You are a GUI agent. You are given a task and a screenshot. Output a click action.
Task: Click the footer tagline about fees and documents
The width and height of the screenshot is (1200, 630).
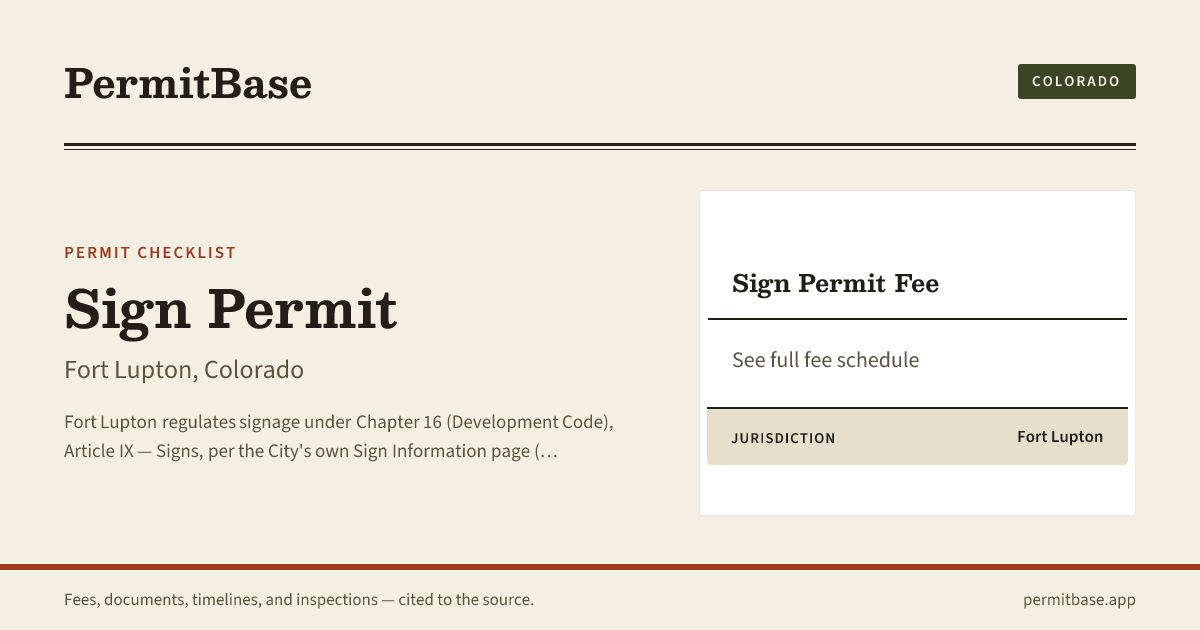point(299,600)
